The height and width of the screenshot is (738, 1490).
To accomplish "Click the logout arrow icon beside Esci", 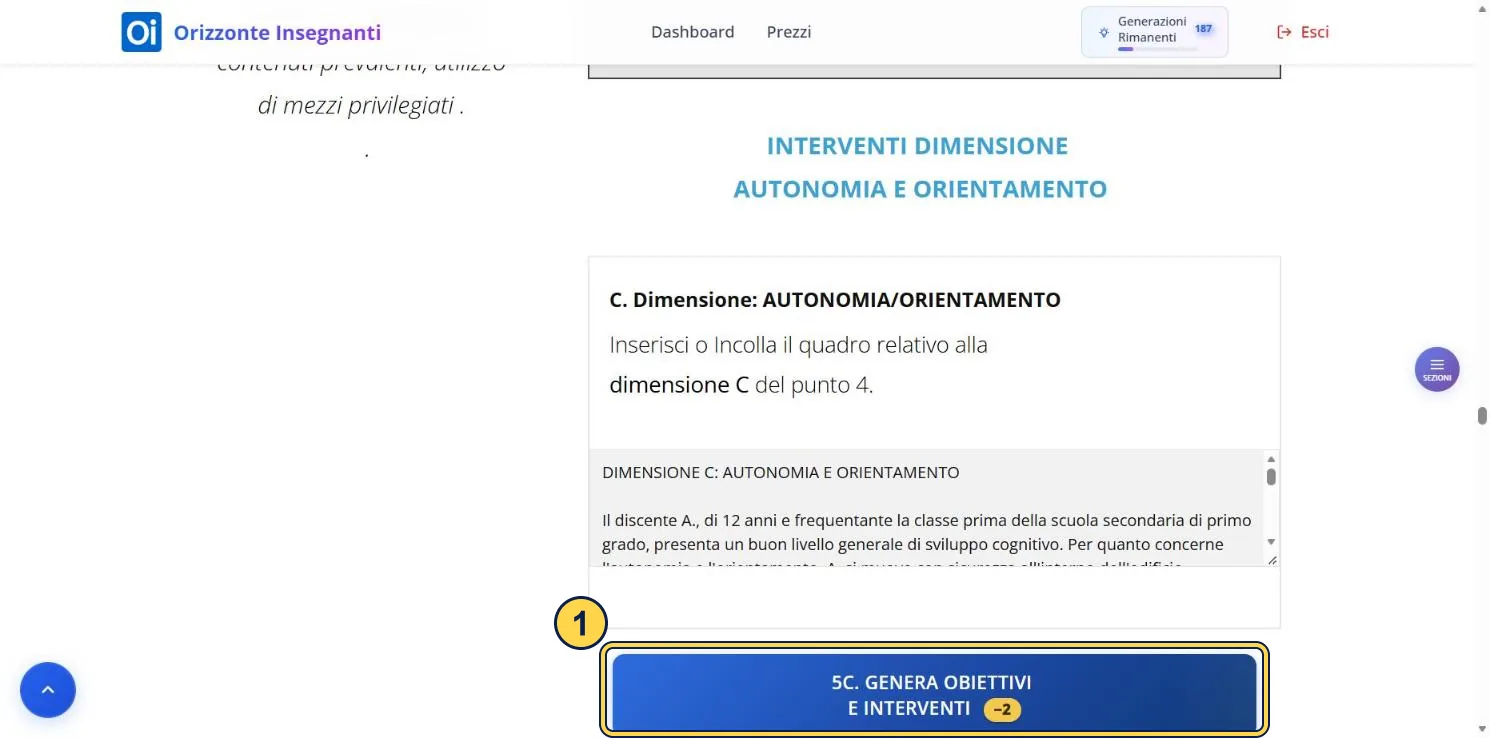I will pos(1285,32).
